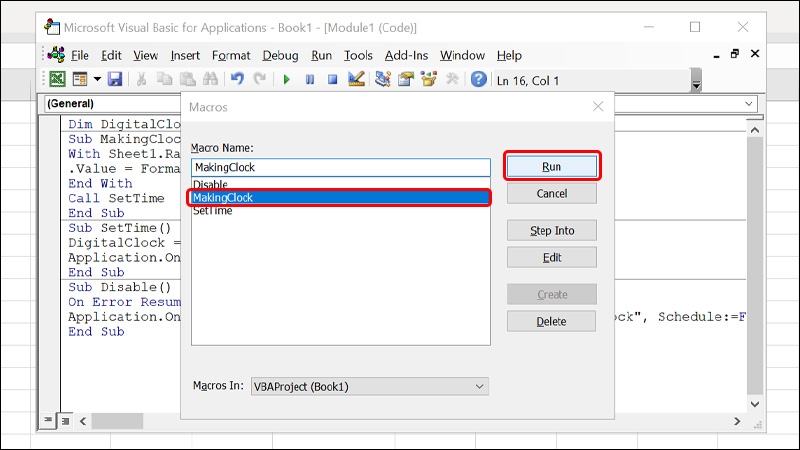Click the Step Into button
The width and height of the screenshot is (800, 450).
coord(552,231)
